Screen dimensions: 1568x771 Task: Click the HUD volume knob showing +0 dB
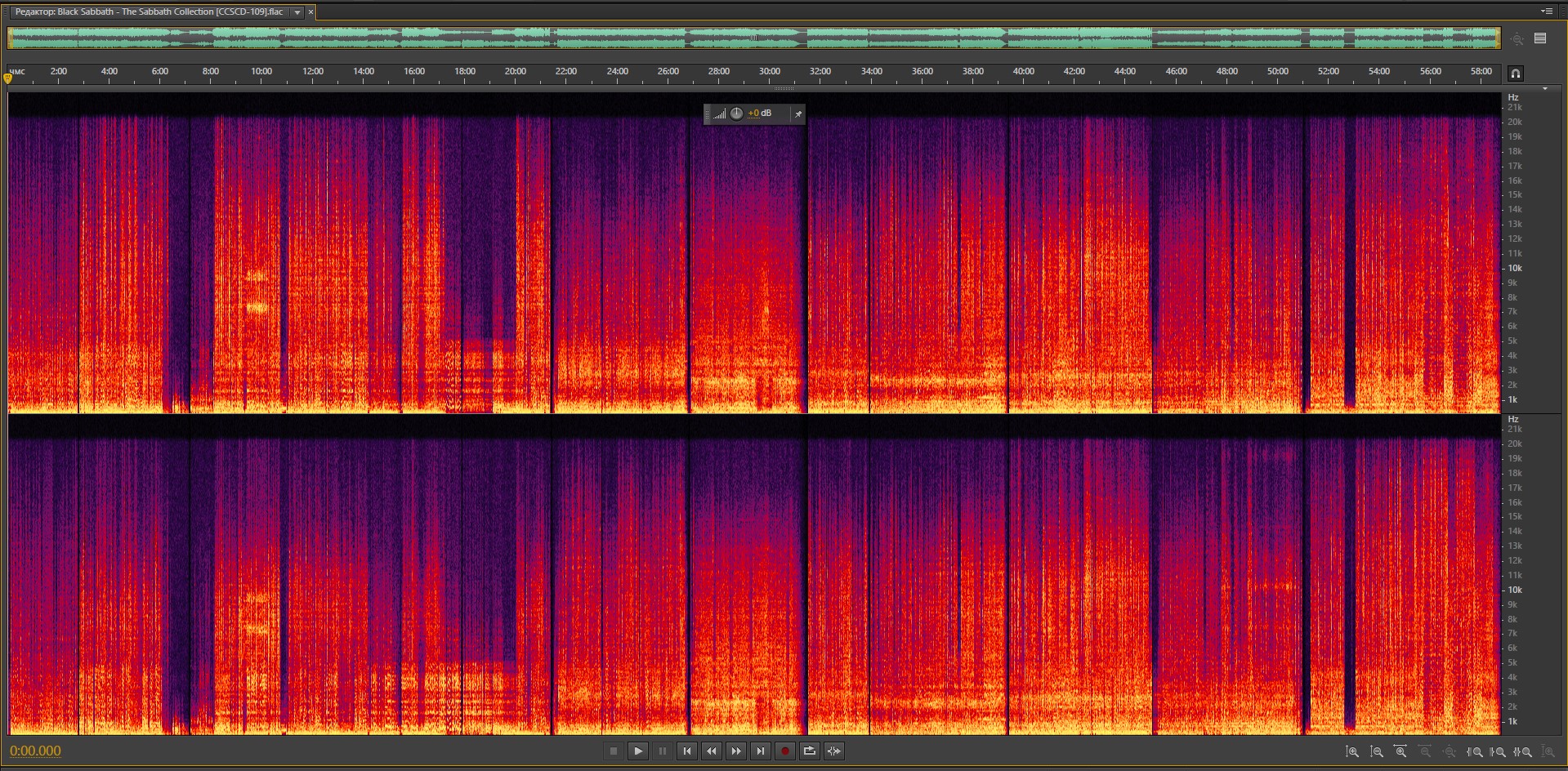pos(736,114)
